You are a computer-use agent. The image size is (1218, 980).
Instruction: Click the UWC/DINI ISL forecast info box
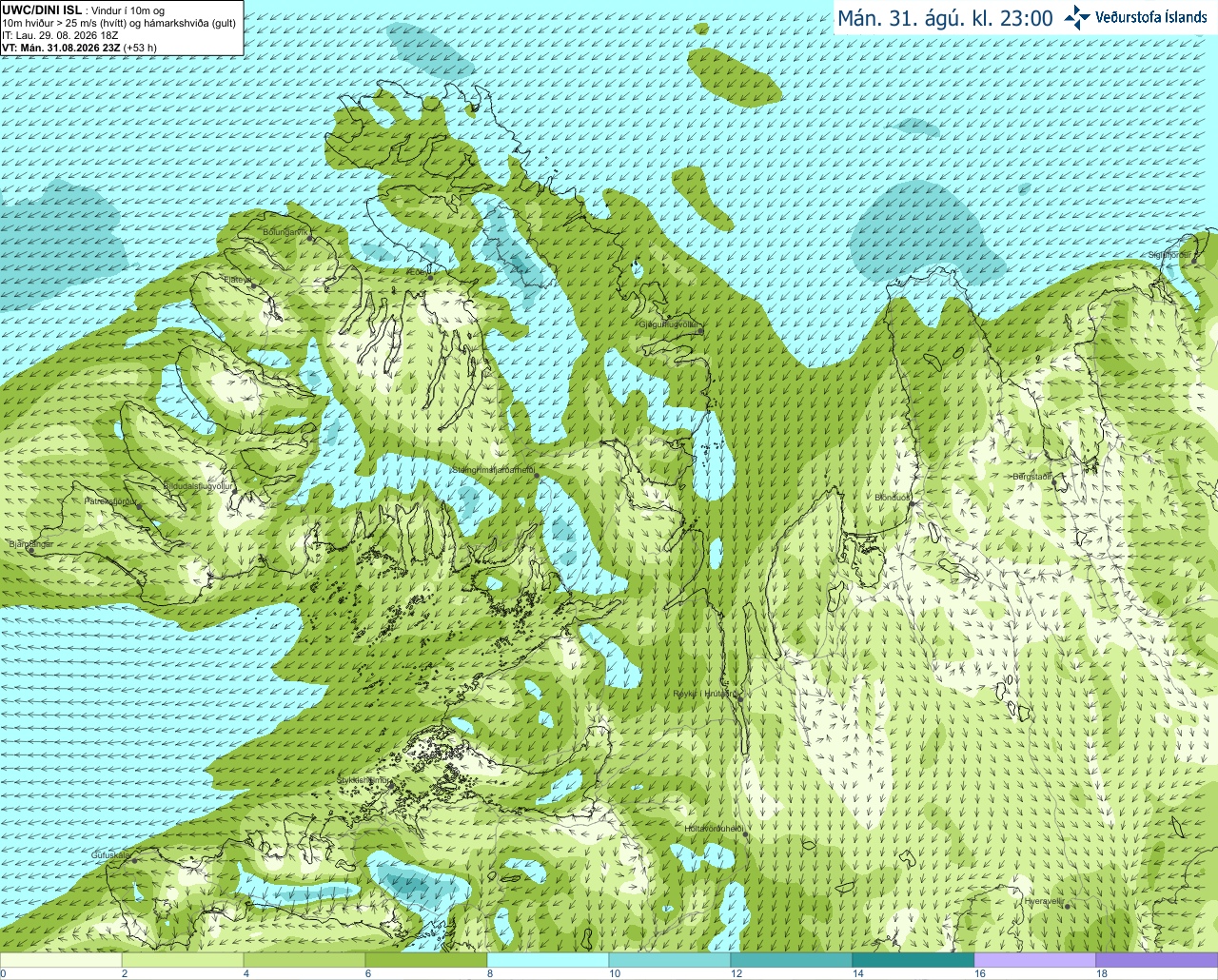(x=122, y=28)
